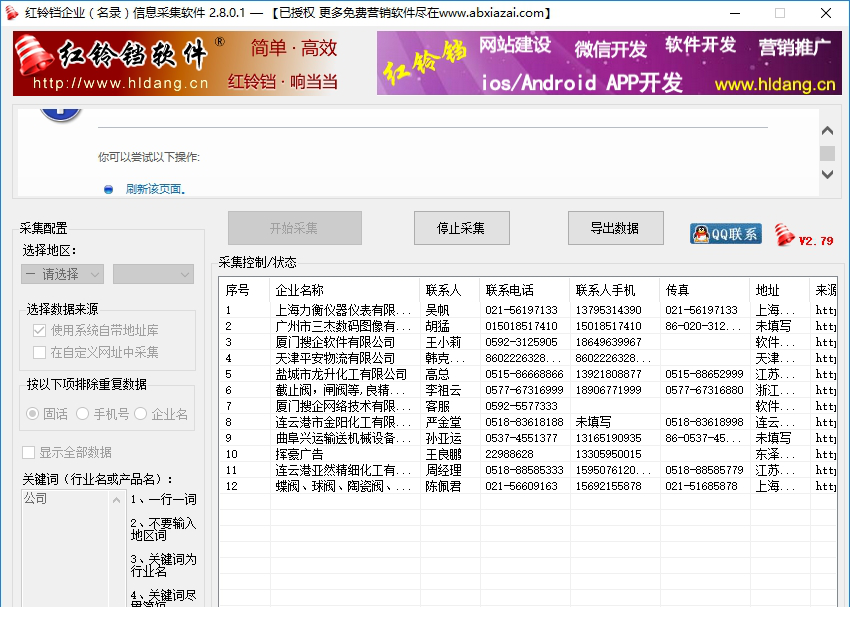Click the 停止采集 button
Viewport: 850px width, 631px height.
click(461, 228)
